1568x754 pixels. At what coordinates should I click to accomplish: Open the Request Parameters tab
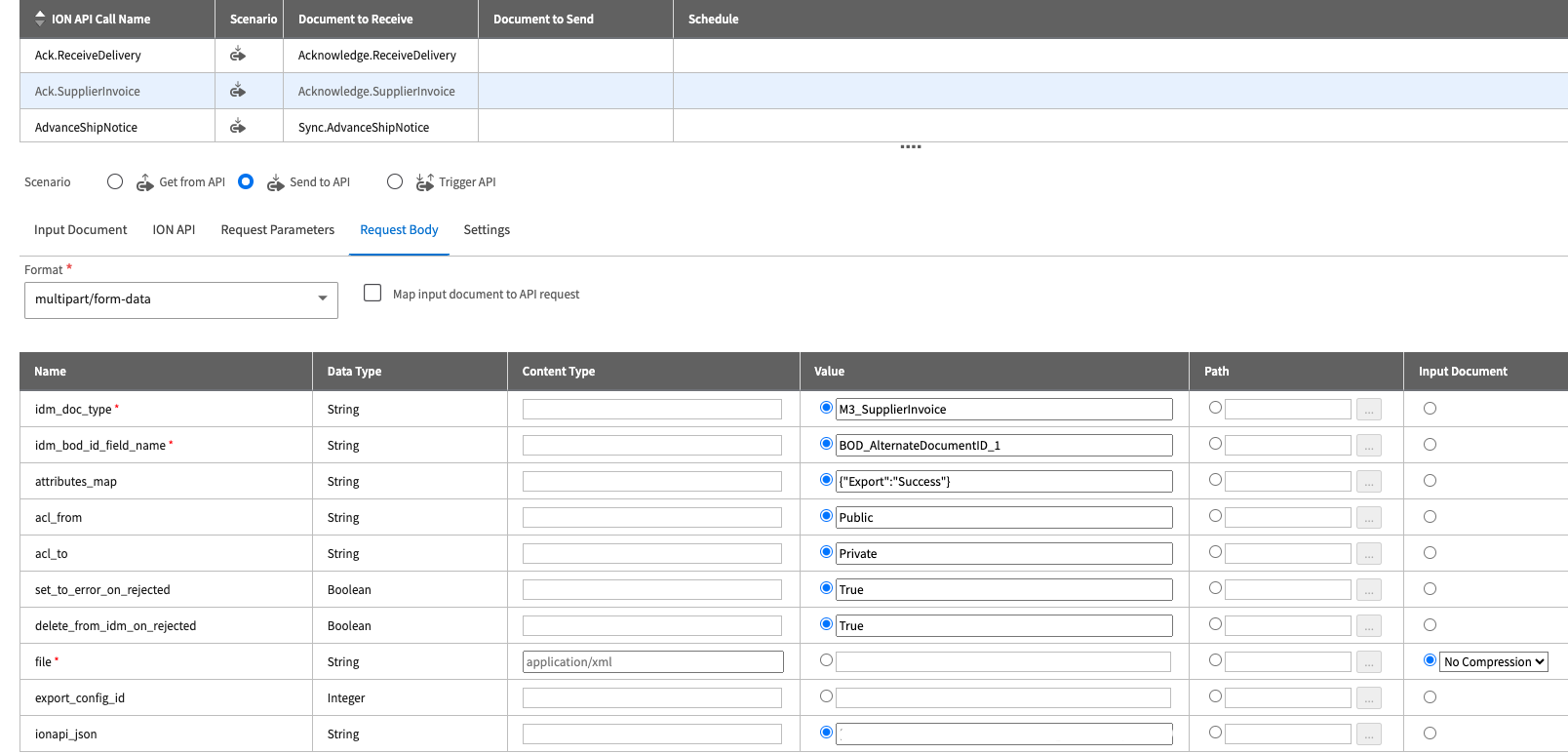click(278, 230)
